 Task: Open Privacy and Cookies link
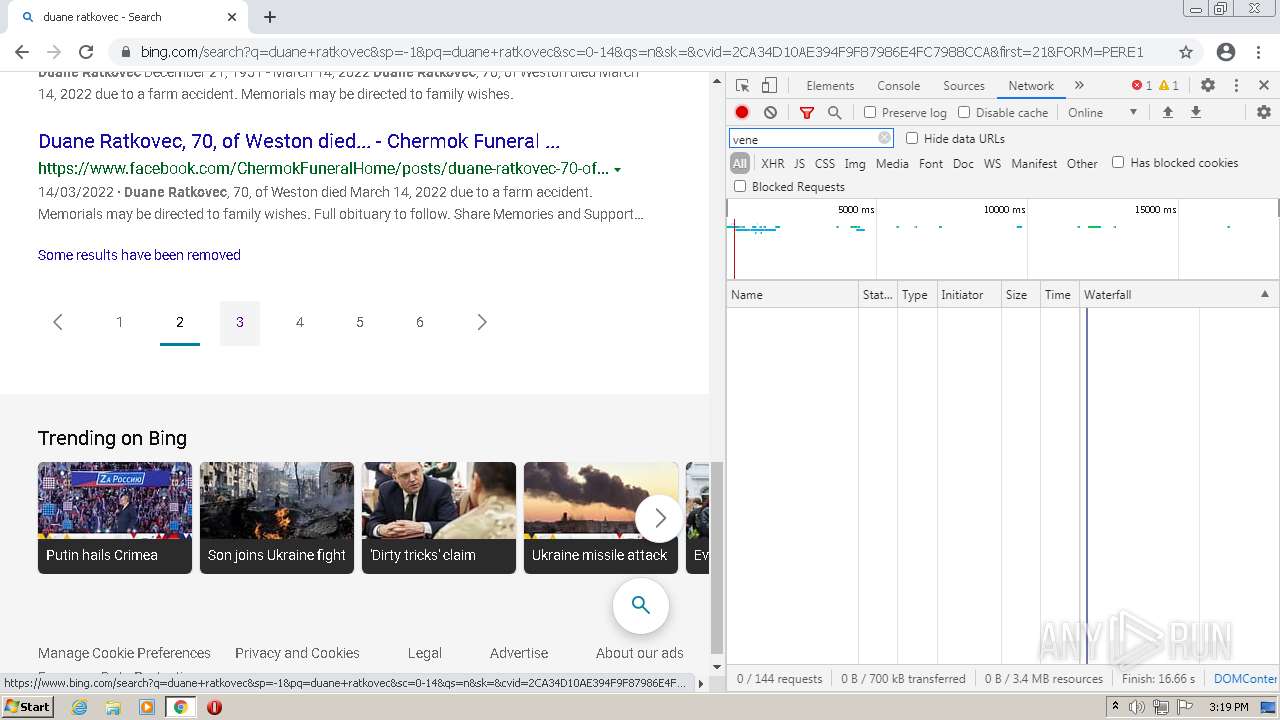pyautogui.click(x=297, y=653)
